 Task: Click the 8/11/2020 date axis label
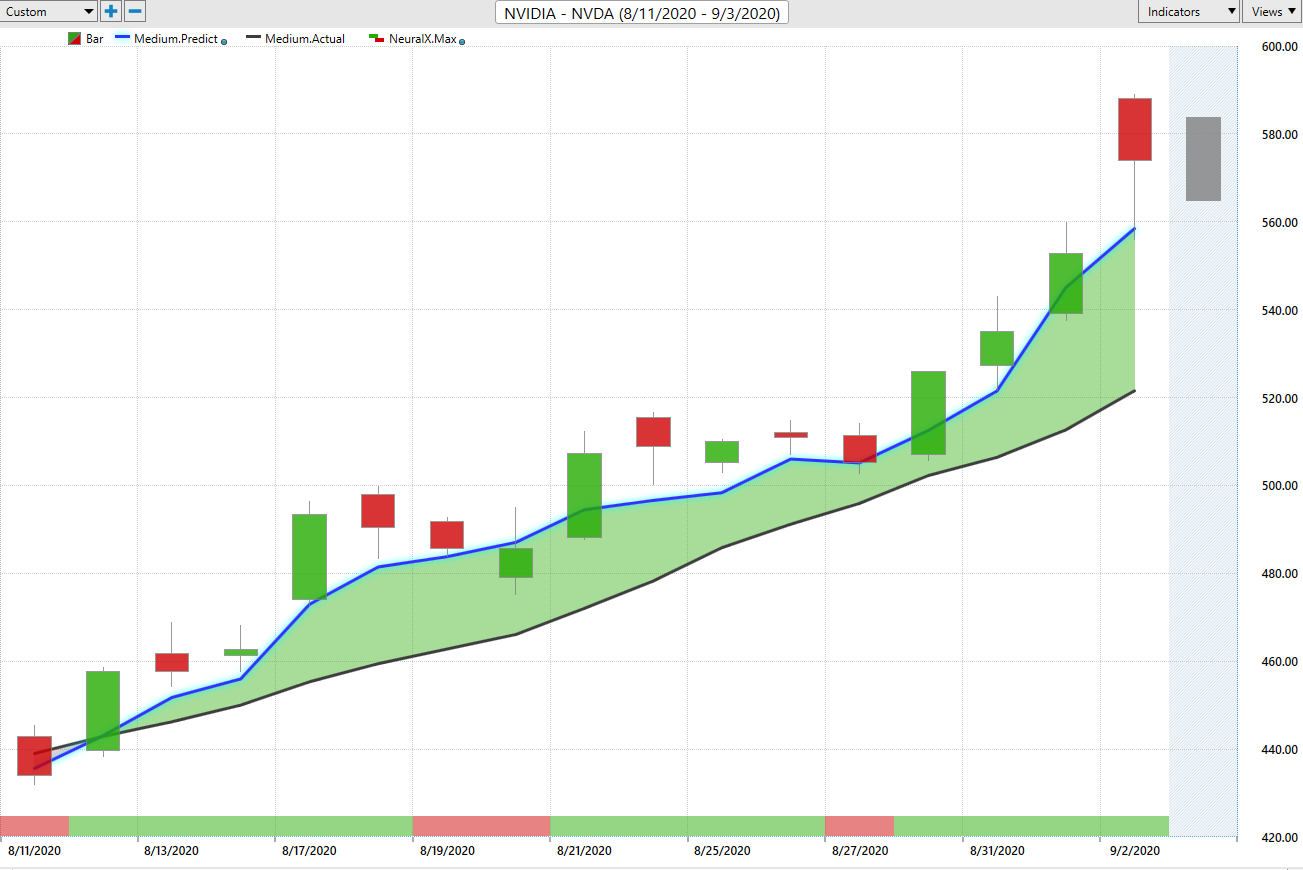point(35,851)
